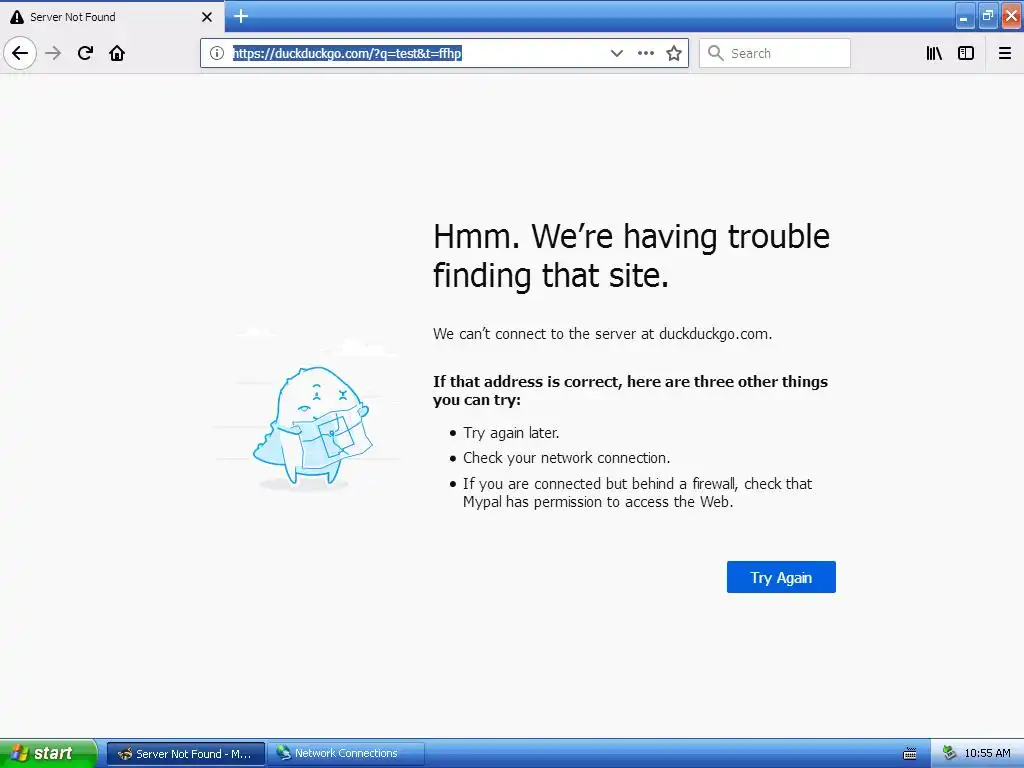1024x768 pixels.
Task: Switch to Network Connections in the taskbar
Action: click(345, 753)
